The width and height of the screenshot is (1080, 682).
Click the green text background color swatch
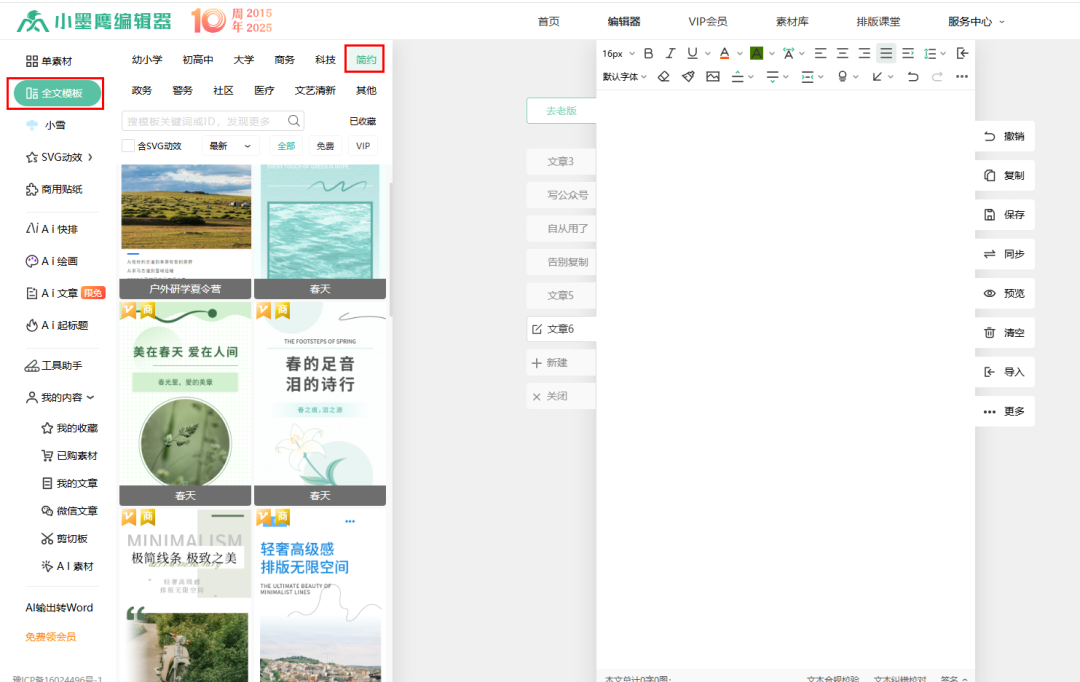756,53
